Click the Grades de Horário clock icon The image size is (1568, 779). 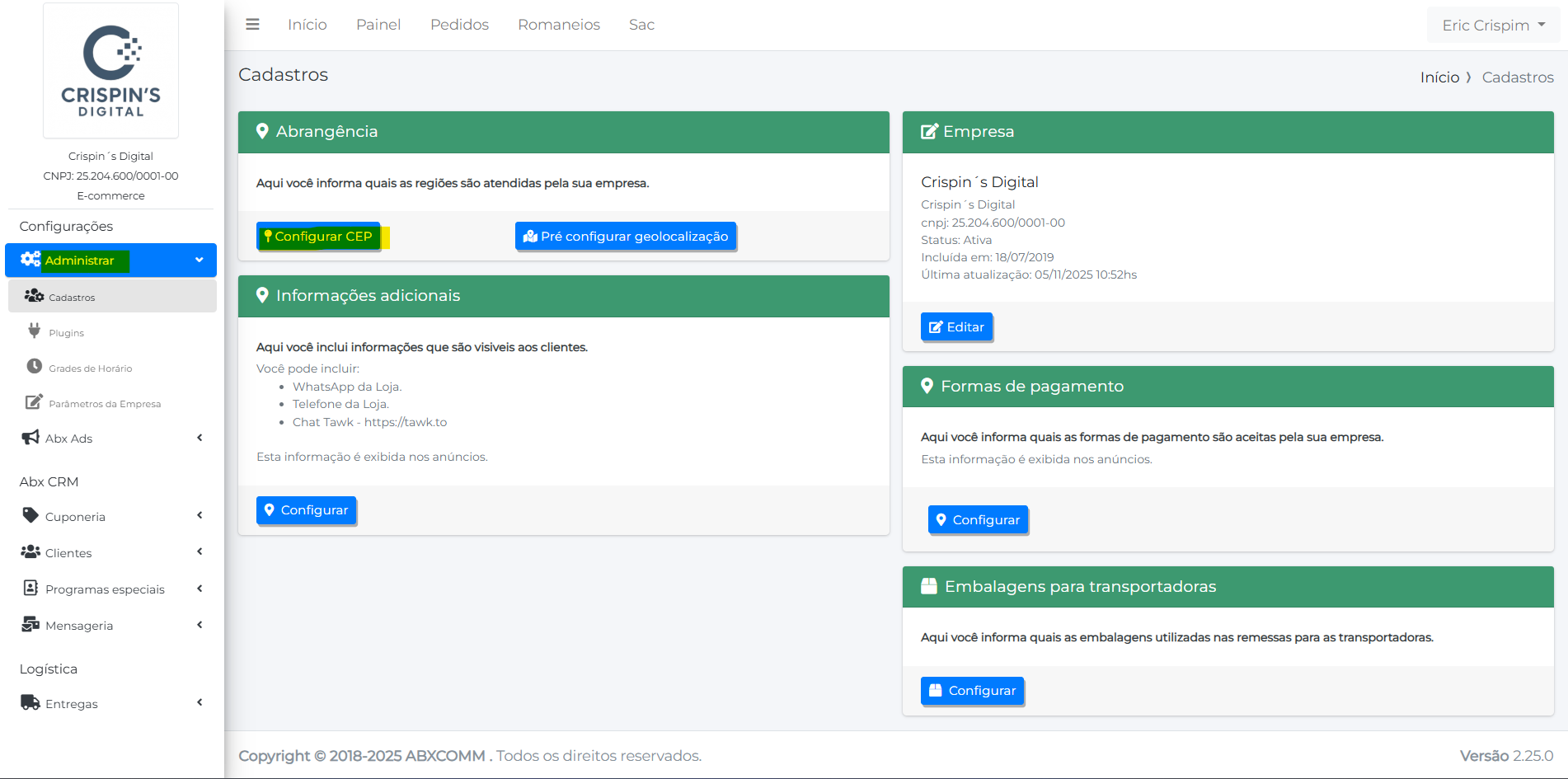pos(34,367)
